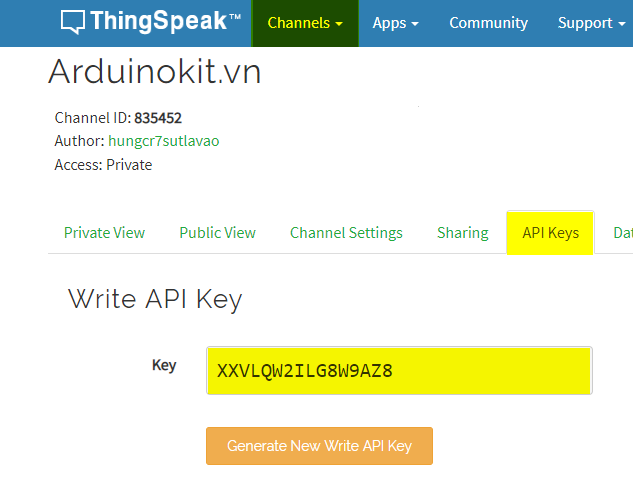
Task: Click the Channel ID number 835452
Action: point(158,117)
